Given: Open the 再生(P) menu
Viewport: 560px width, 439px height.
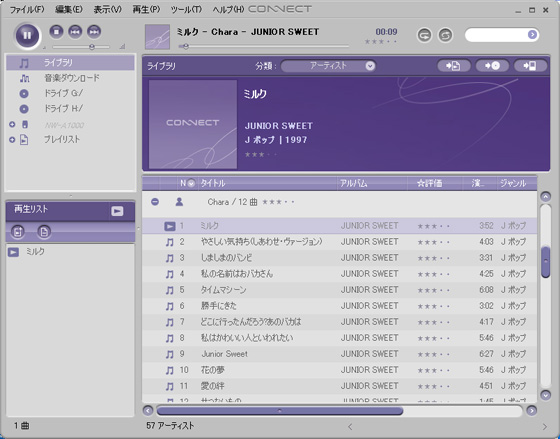Looking at the screenshot, I should (x=146, y=10).
